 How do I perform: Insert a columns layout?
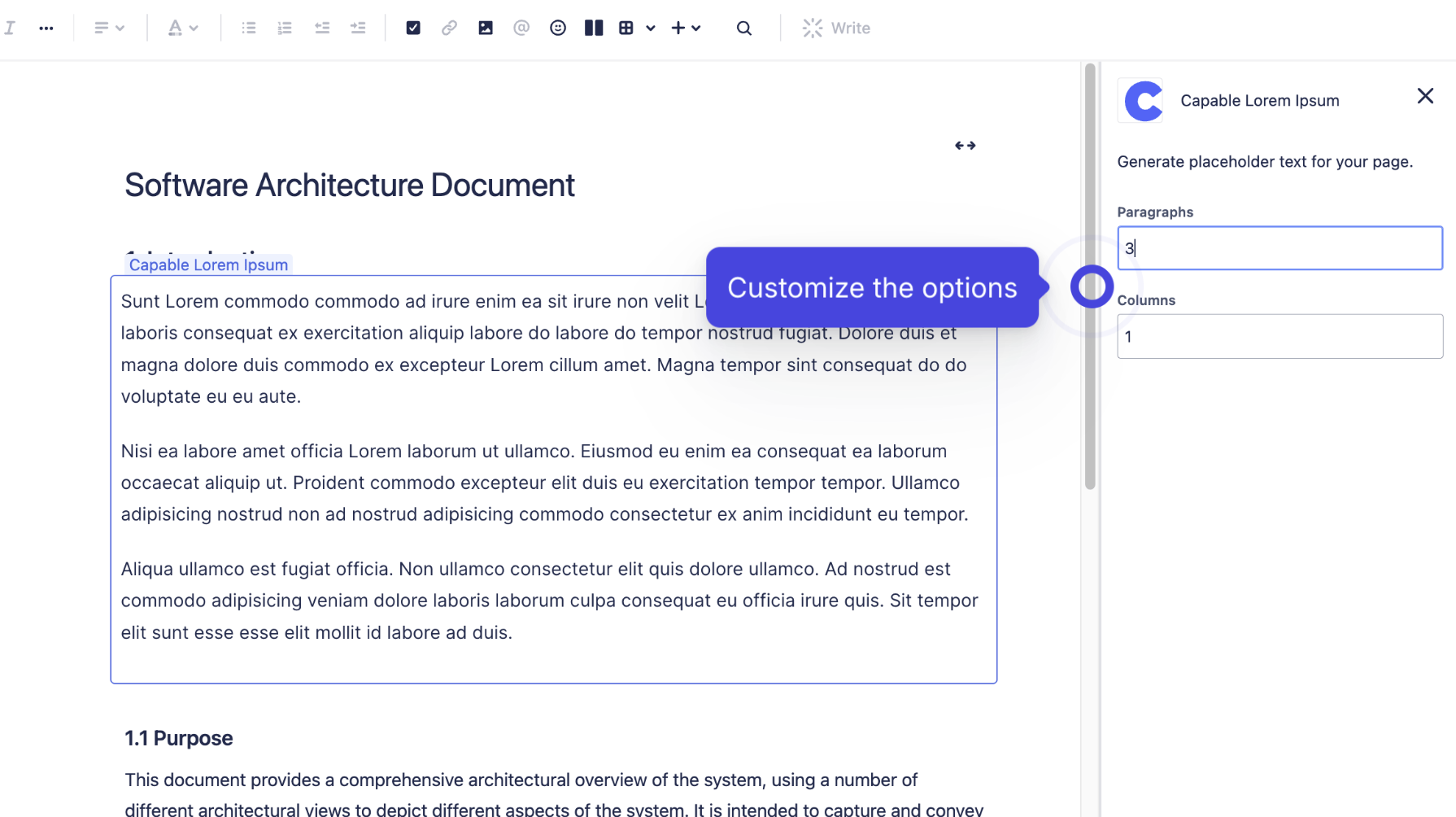[594, 28]
